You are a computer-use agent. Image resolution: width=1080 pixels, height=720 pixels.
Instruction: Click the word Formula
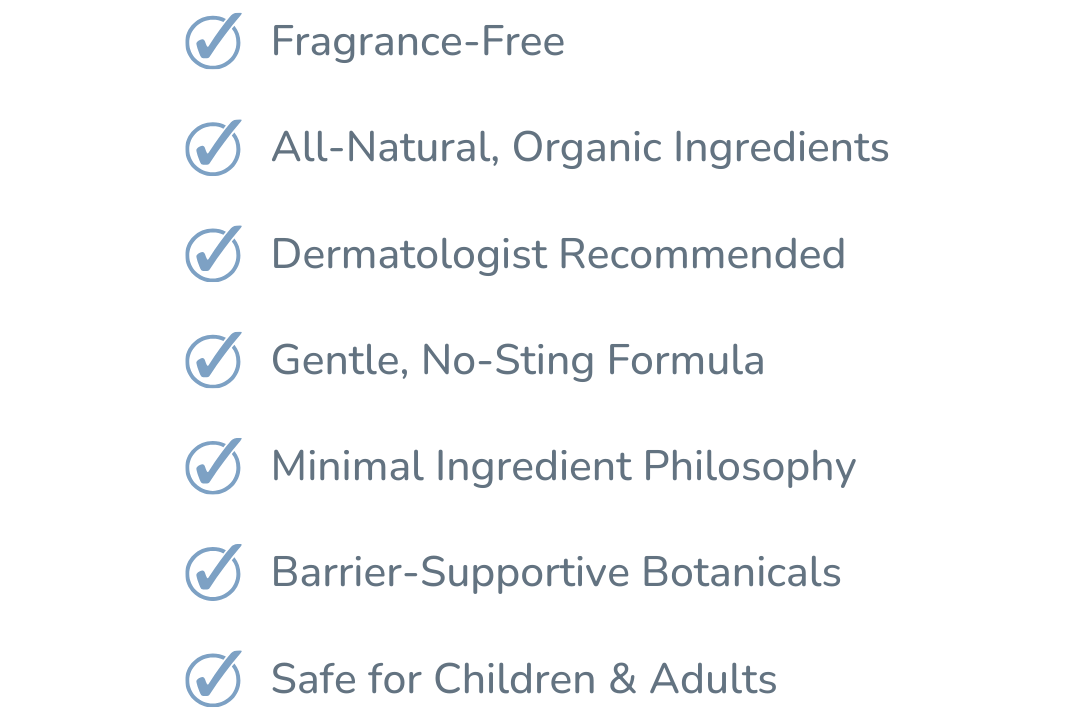pyautogui.click(x=686, y=360)
